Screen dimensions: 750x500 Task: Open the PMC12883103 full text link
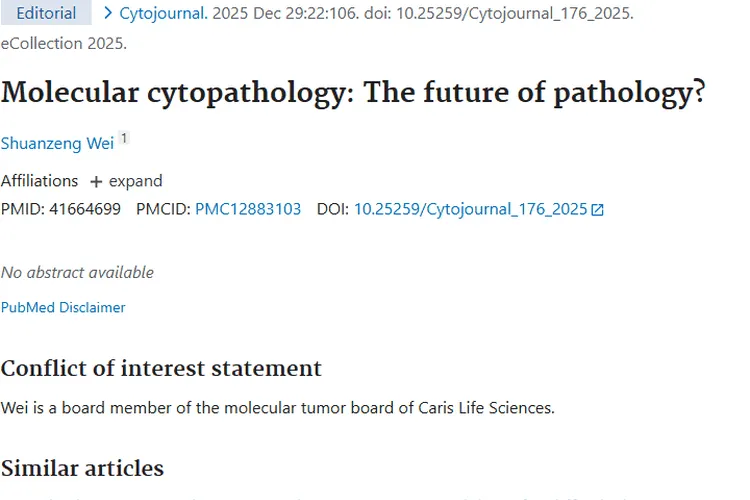[x=248, y=209]
